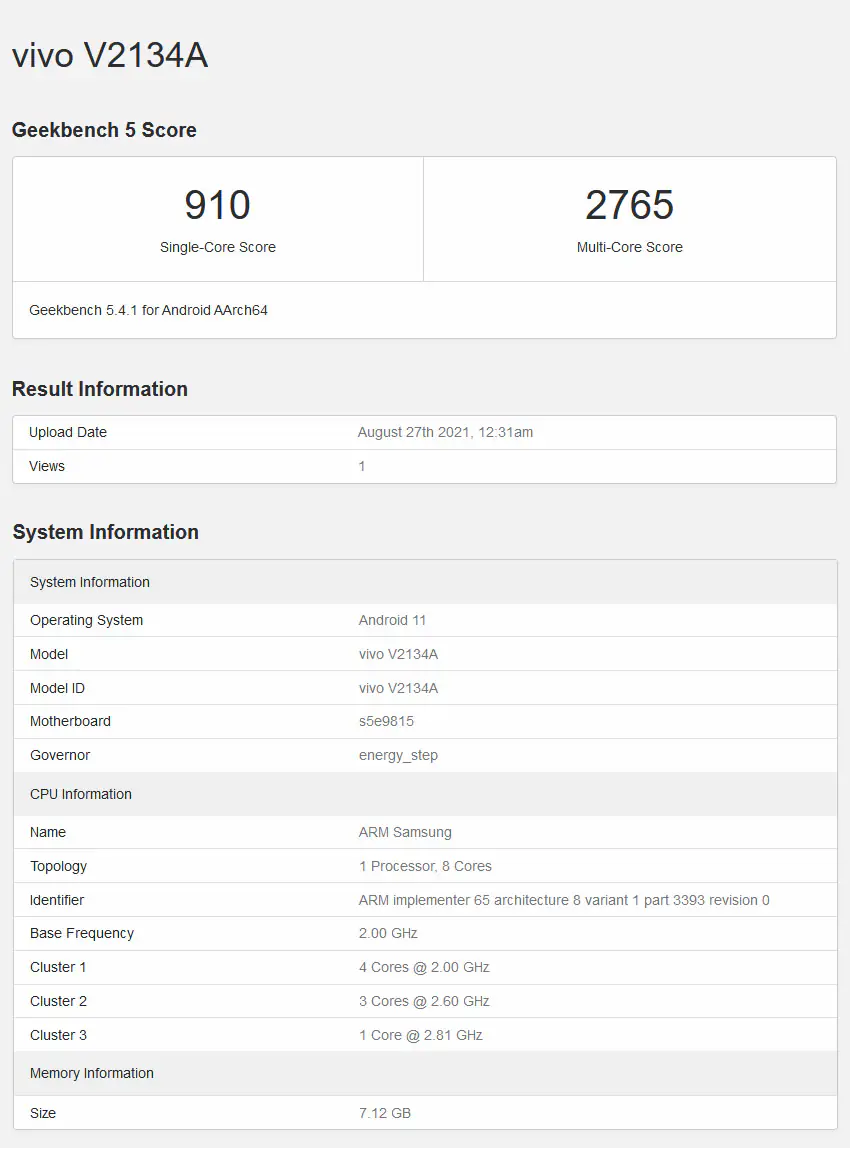Select the 1 Core @ 2.81 GHz value
Image resolution: width=850 pixels, height=1149 pixels.
421,1035
